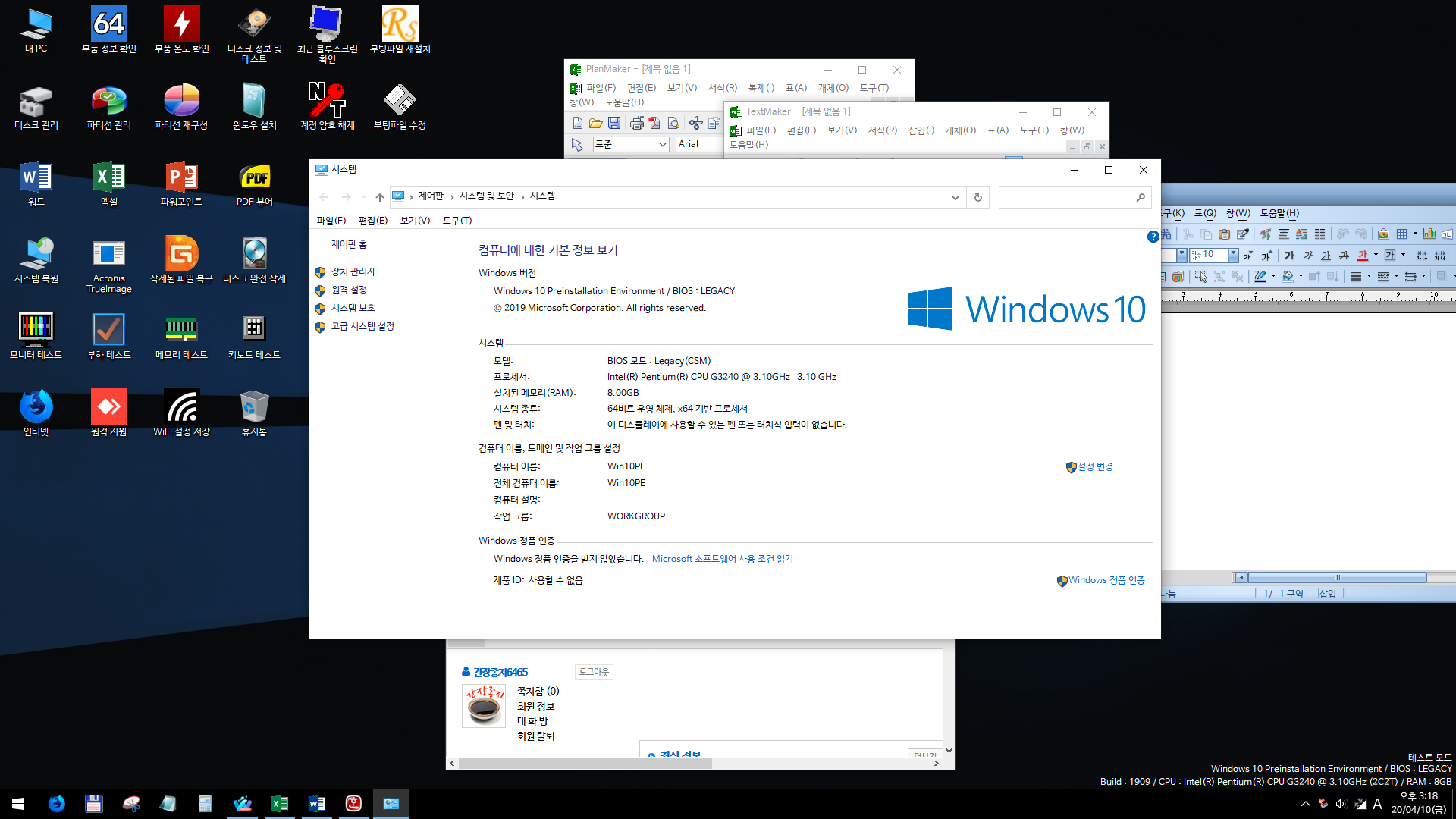
Task: Click the clock showing 오후 3:18
Action: click(1419, 803)
